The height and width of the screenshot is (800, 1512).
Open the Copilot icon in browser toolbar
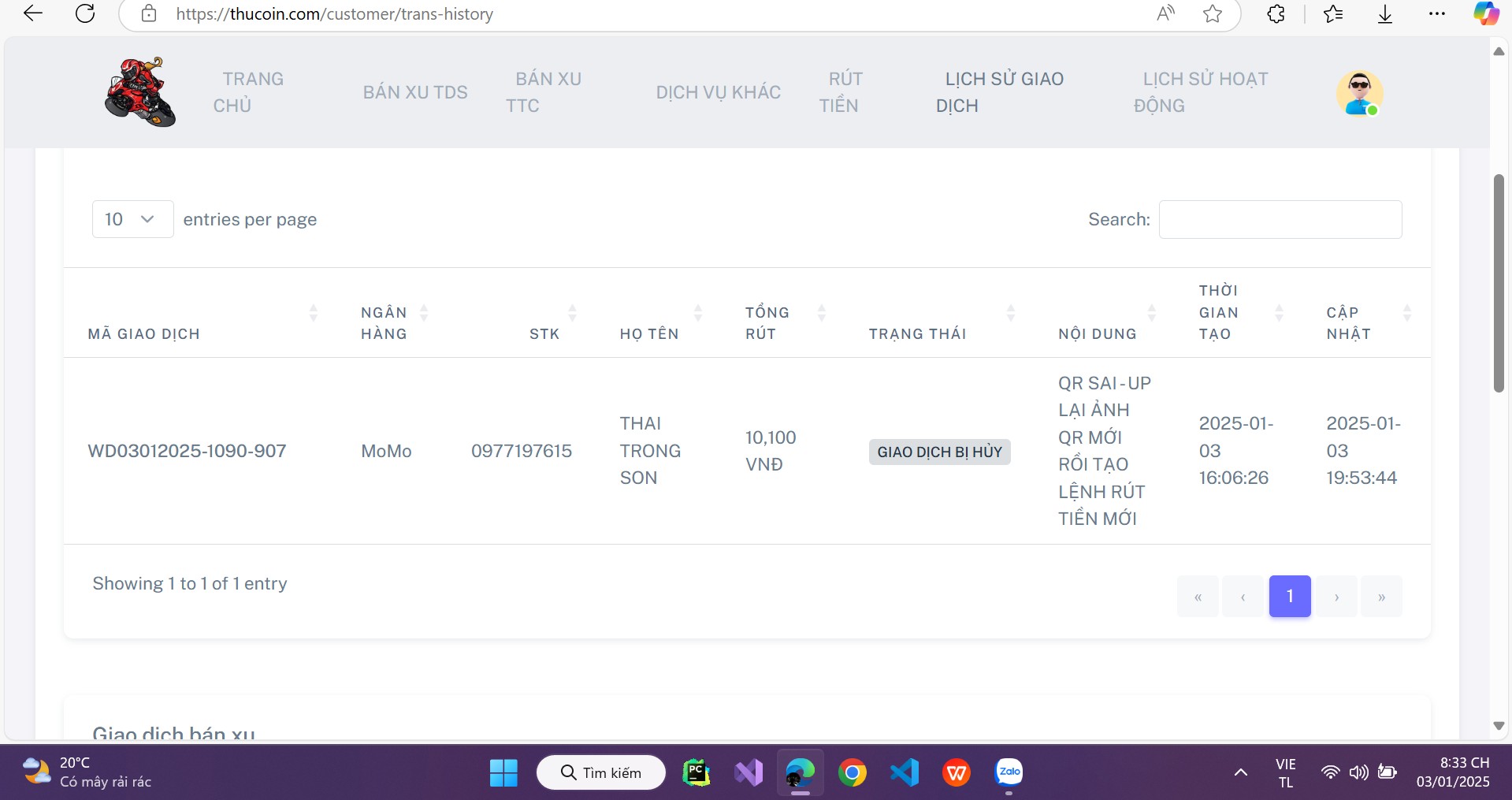(x=1485, y=13)
